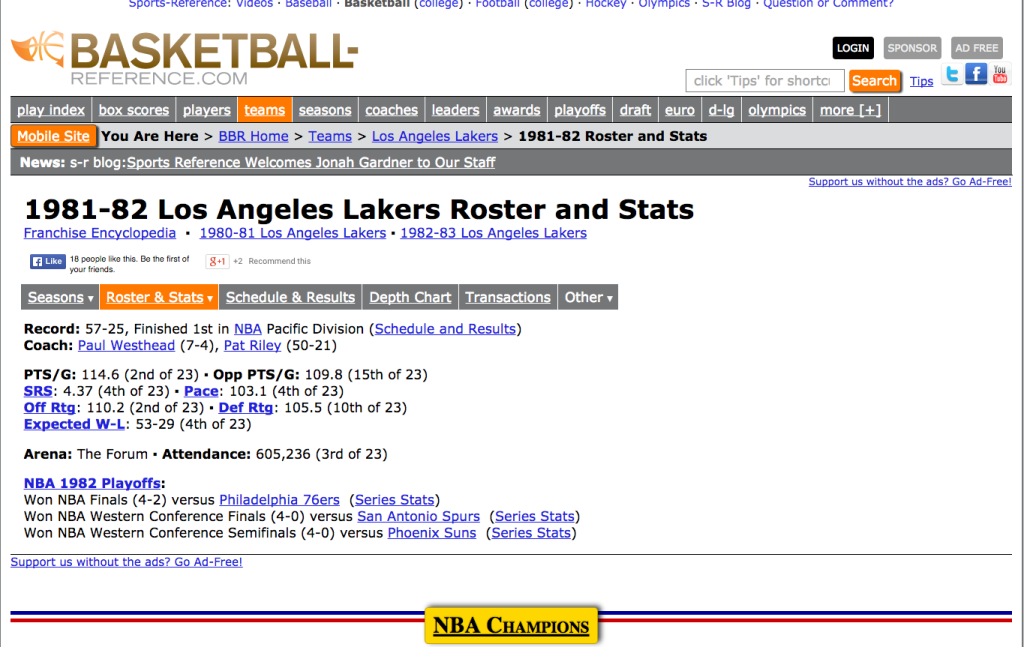The height and width of the screenshot is (647, 1024).
Task: Go to the players section
Action: click(206, 110)
